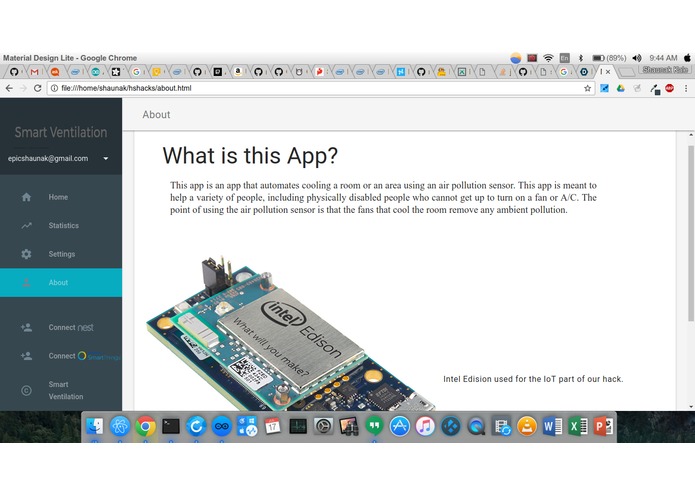Open System Preferences from the dock
Image resolution: width=695 pixels, height=494 pixels.
[323, 427]
